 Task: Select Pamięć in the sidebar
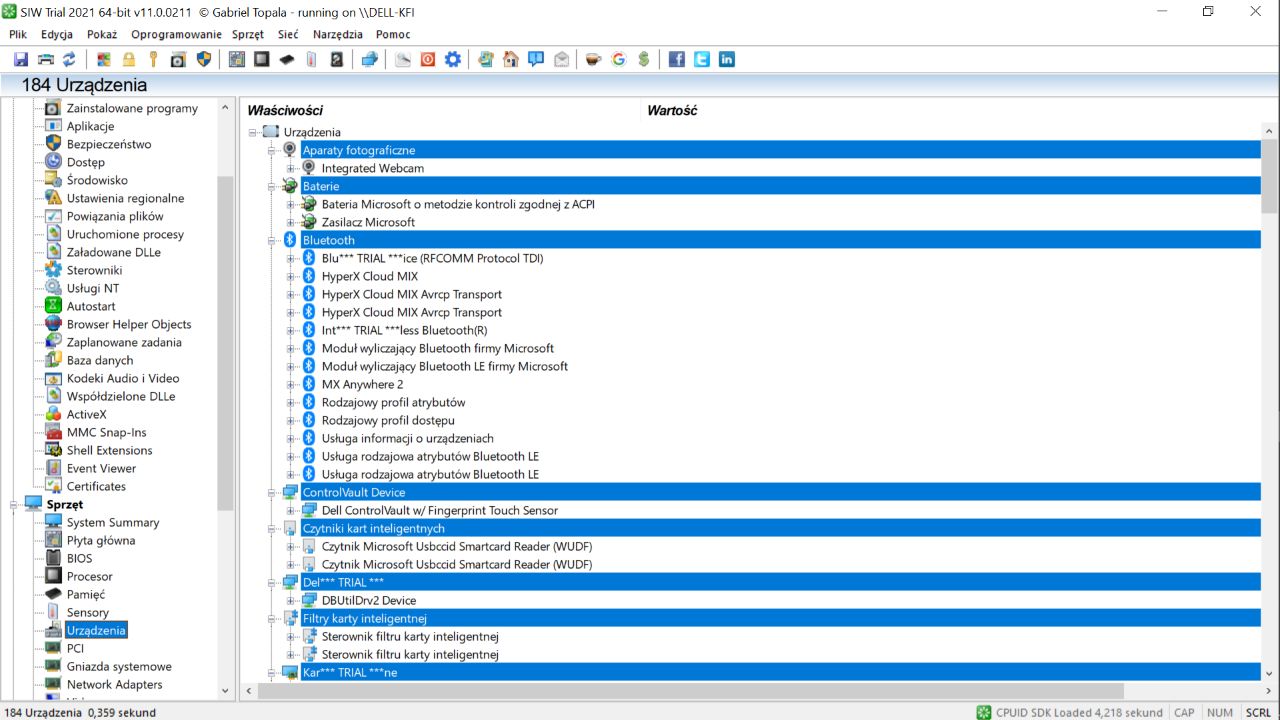[86, 594]
